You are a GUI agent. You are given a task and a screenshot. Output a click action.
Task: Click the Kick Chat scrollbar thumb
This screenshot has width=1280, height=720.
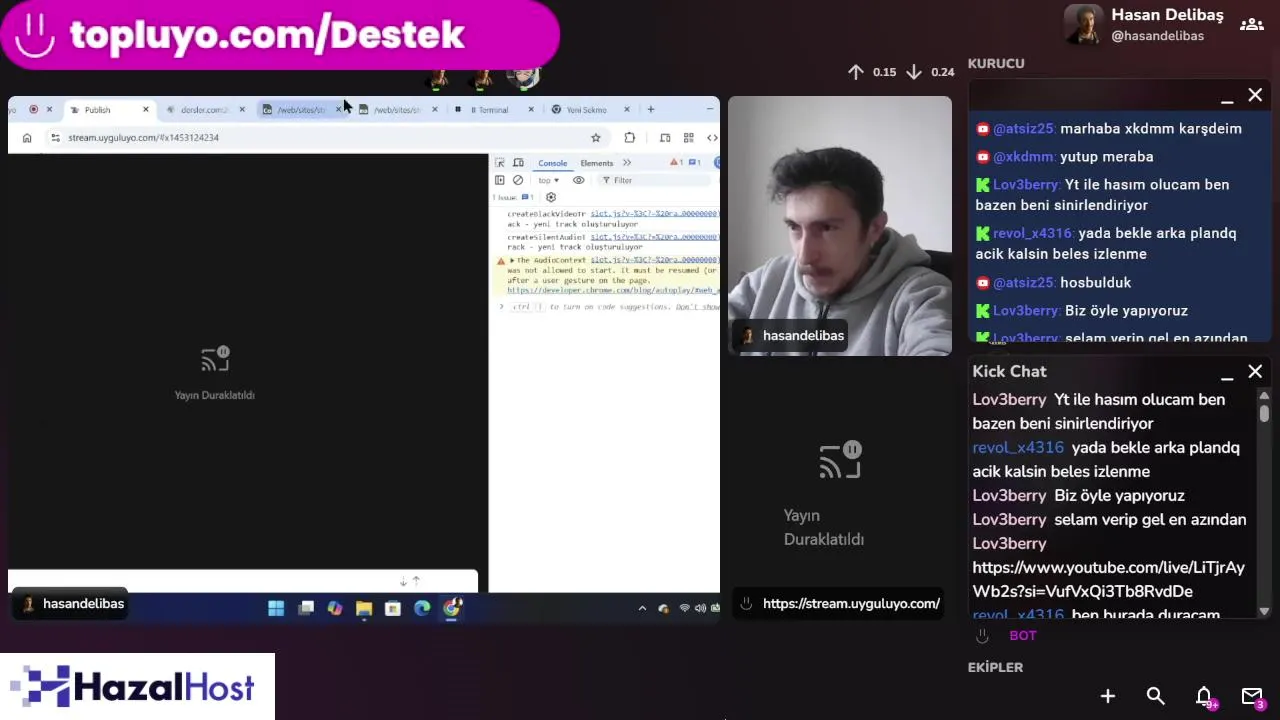click(x=1264, y=412)
